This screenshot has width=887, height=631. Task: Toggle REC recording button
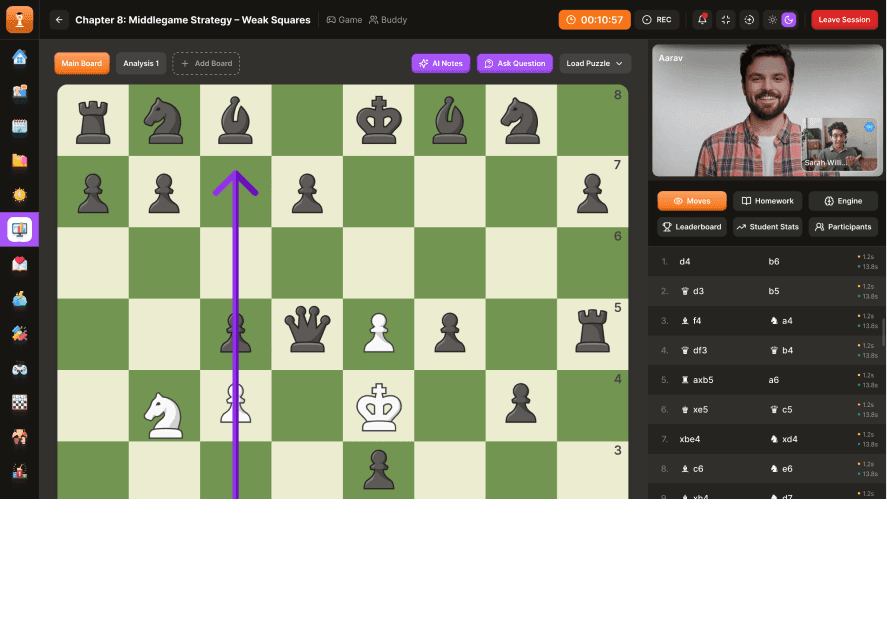point(657,20)
